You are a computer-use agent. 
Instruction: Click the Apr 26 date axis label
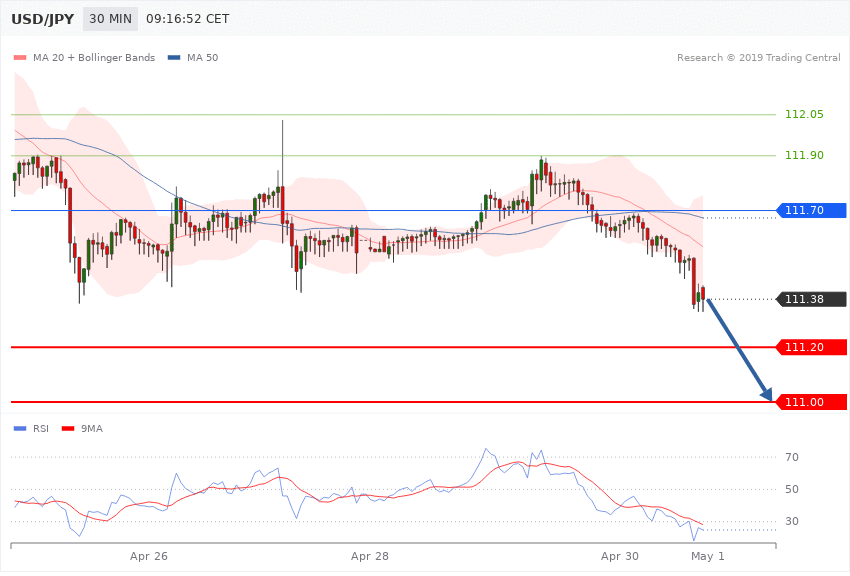149,556
